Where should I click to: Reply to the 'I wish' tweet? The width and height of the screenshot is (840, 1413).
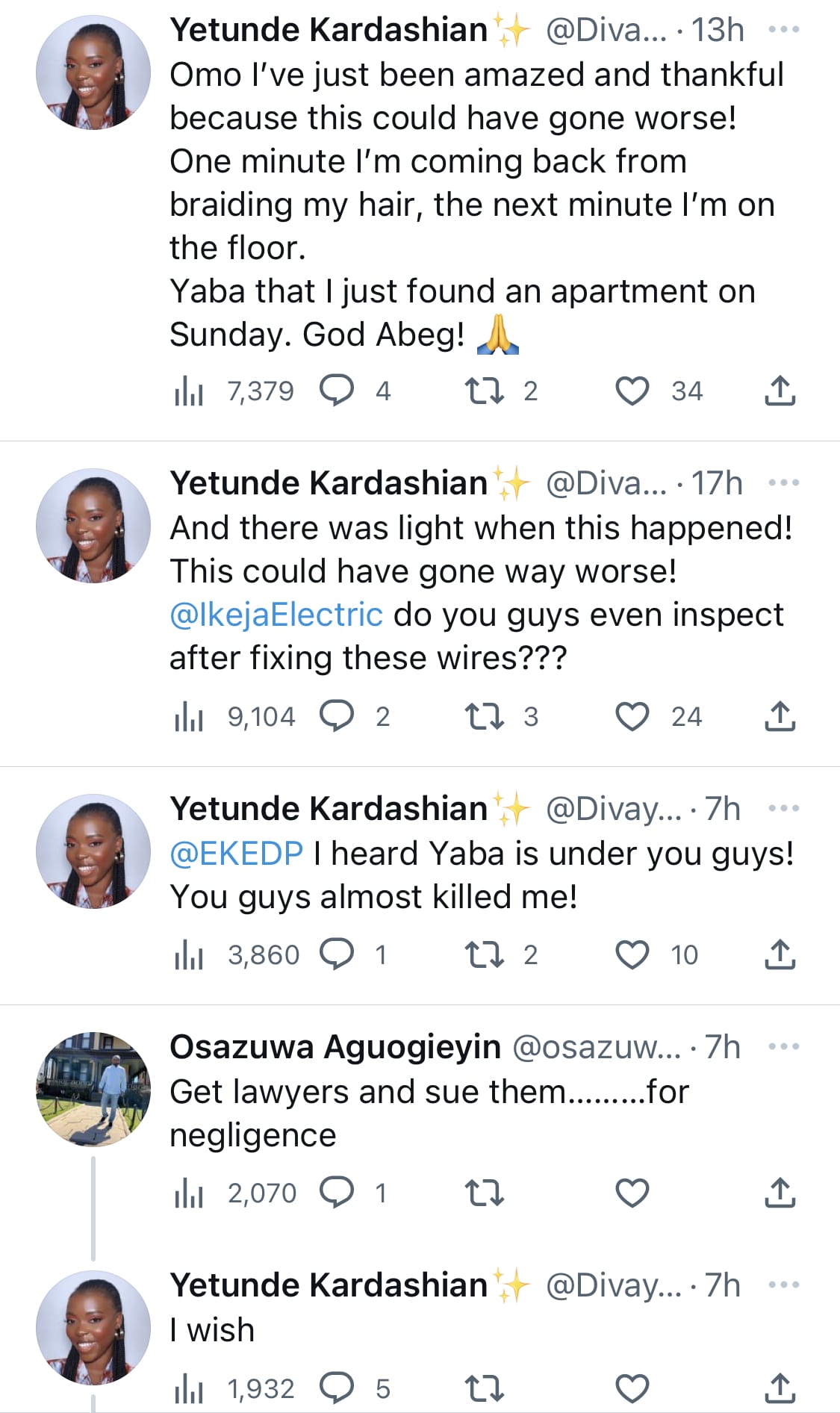click(337, 1388)
